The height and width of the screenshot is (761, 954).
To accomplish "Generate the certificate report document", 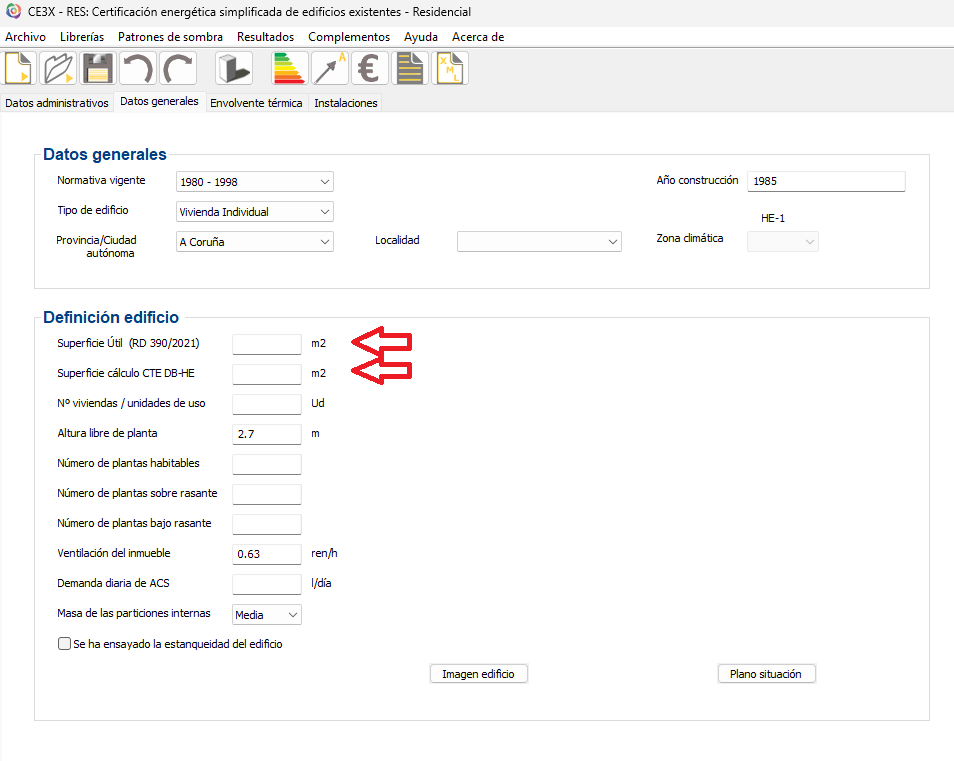I will [409, 68].
